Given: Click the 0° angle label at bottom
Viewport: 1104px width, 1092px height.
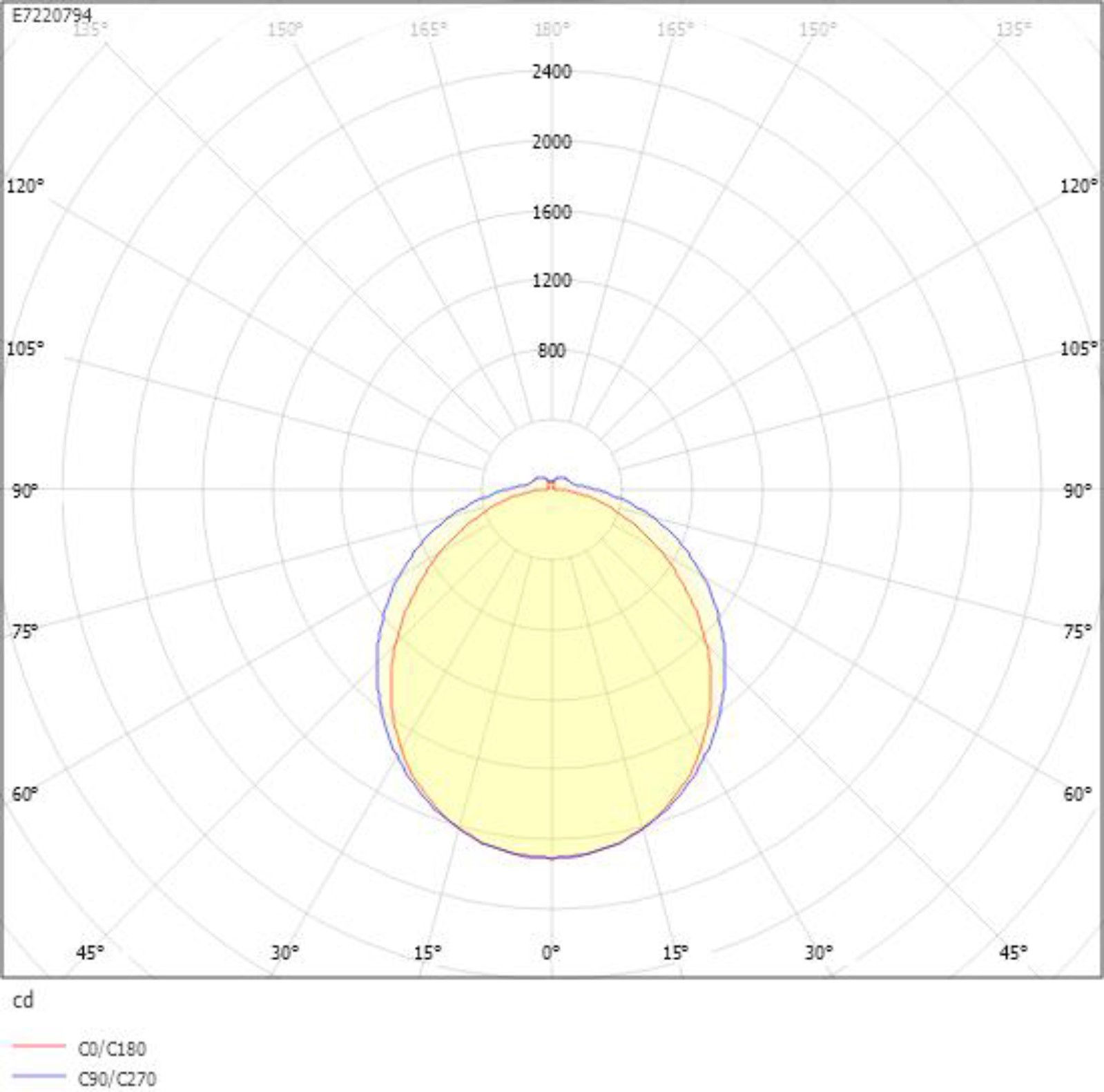Looking at the screenshot, I should [x=550, y=953].
